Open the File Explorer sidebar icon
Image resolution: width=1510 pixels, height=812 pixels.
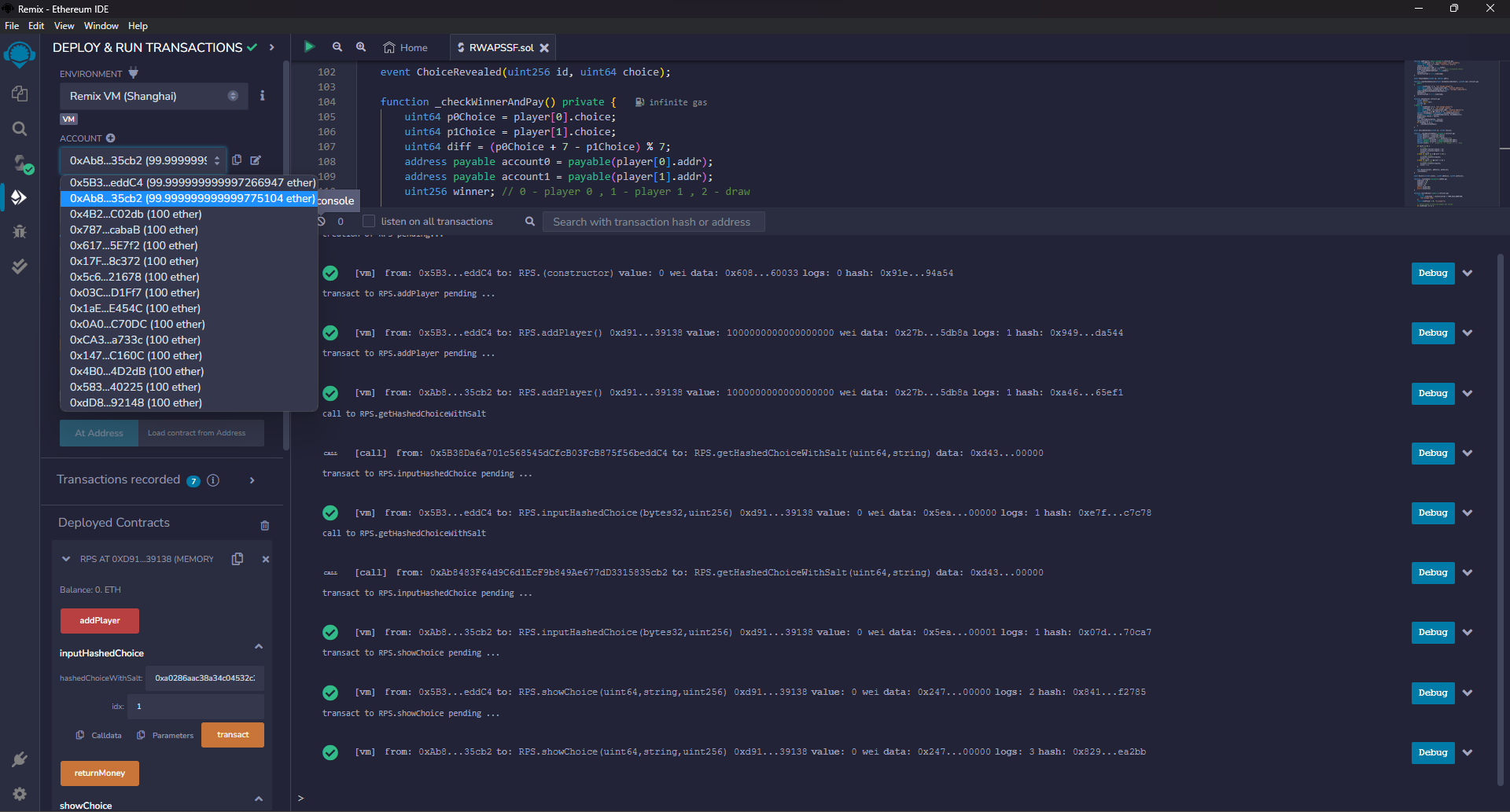[x=20, y=94]
